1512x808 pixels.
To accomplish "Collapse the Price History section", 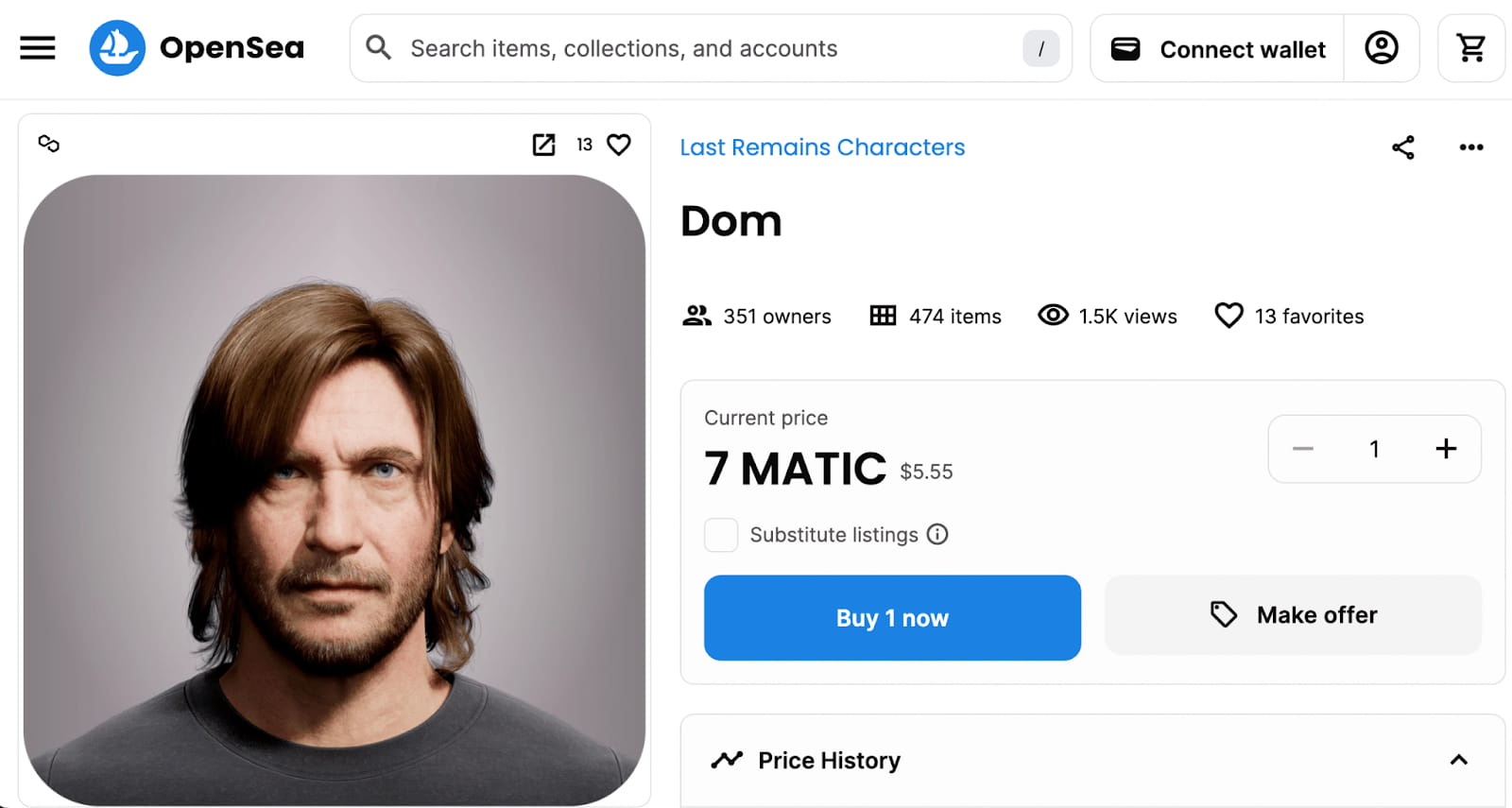I will (1458, 760).
